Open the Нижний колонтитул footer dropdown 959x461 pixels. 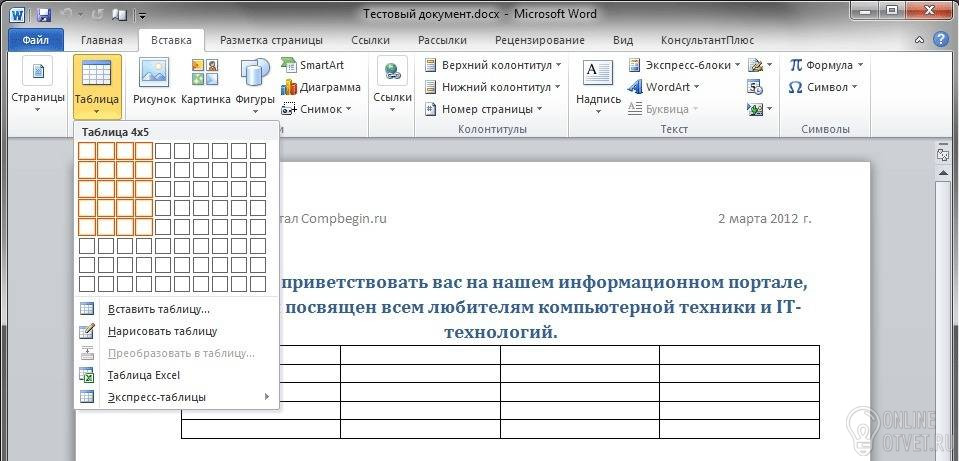click(x=492, y=87)
